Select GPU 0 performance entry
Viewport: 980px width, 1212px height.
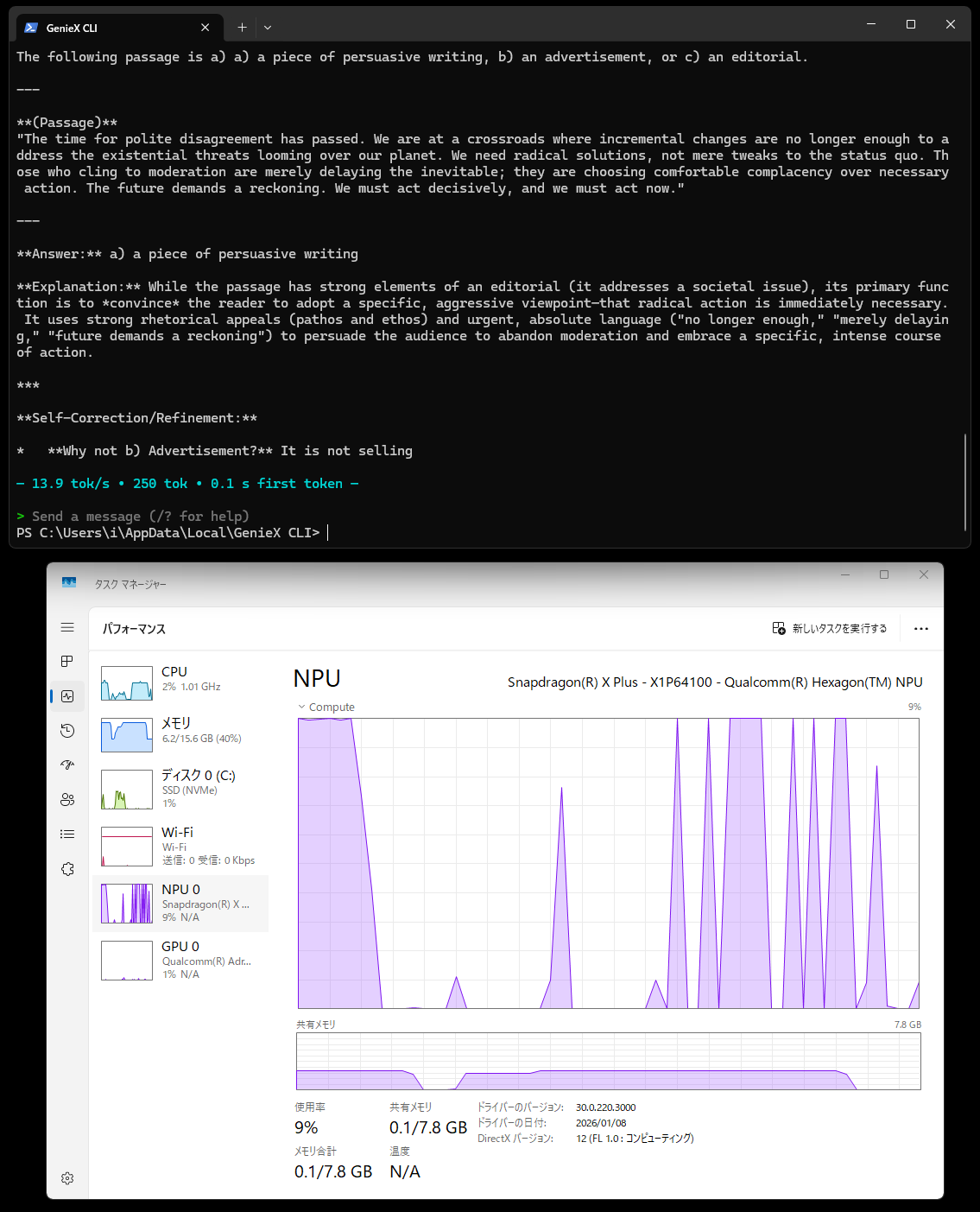point(180,960)
